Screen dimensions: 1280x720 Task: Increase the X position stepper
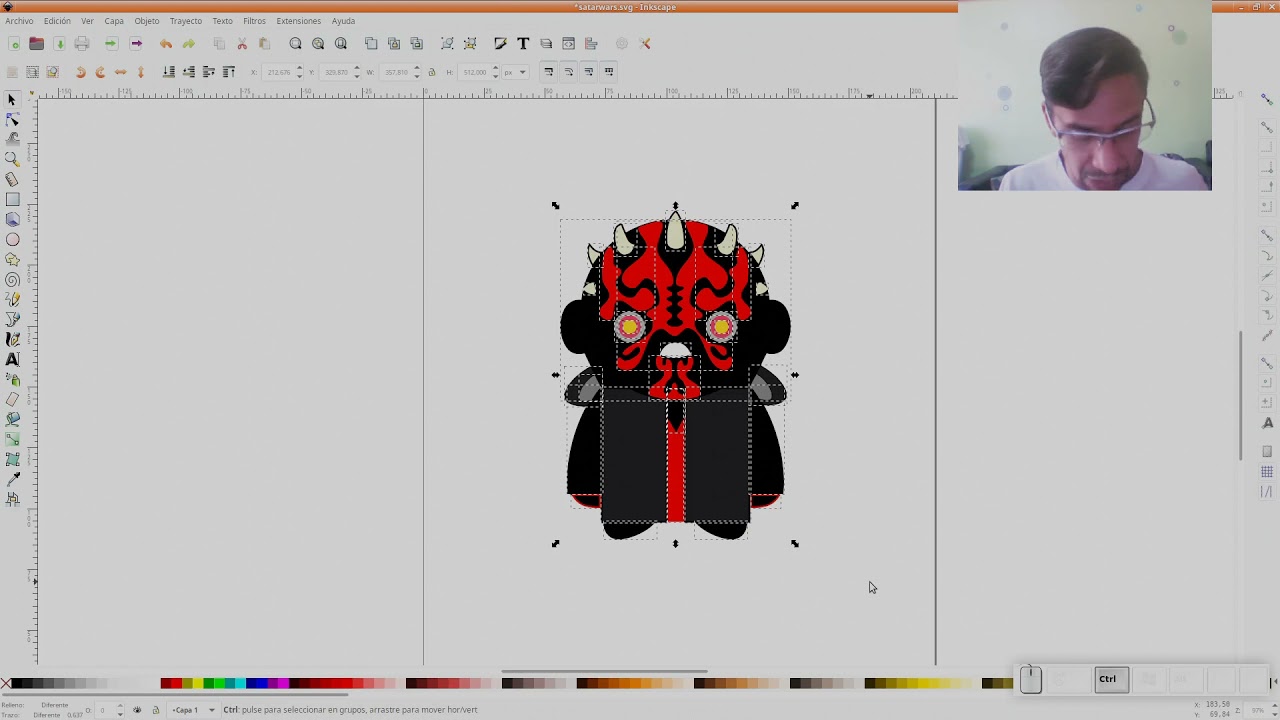point(300,69)
